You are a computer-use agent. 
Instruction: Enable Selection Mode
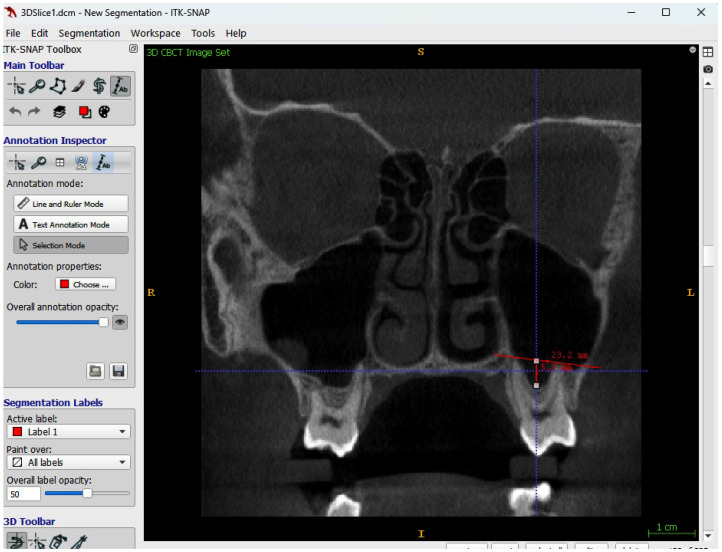pos(71,245)
